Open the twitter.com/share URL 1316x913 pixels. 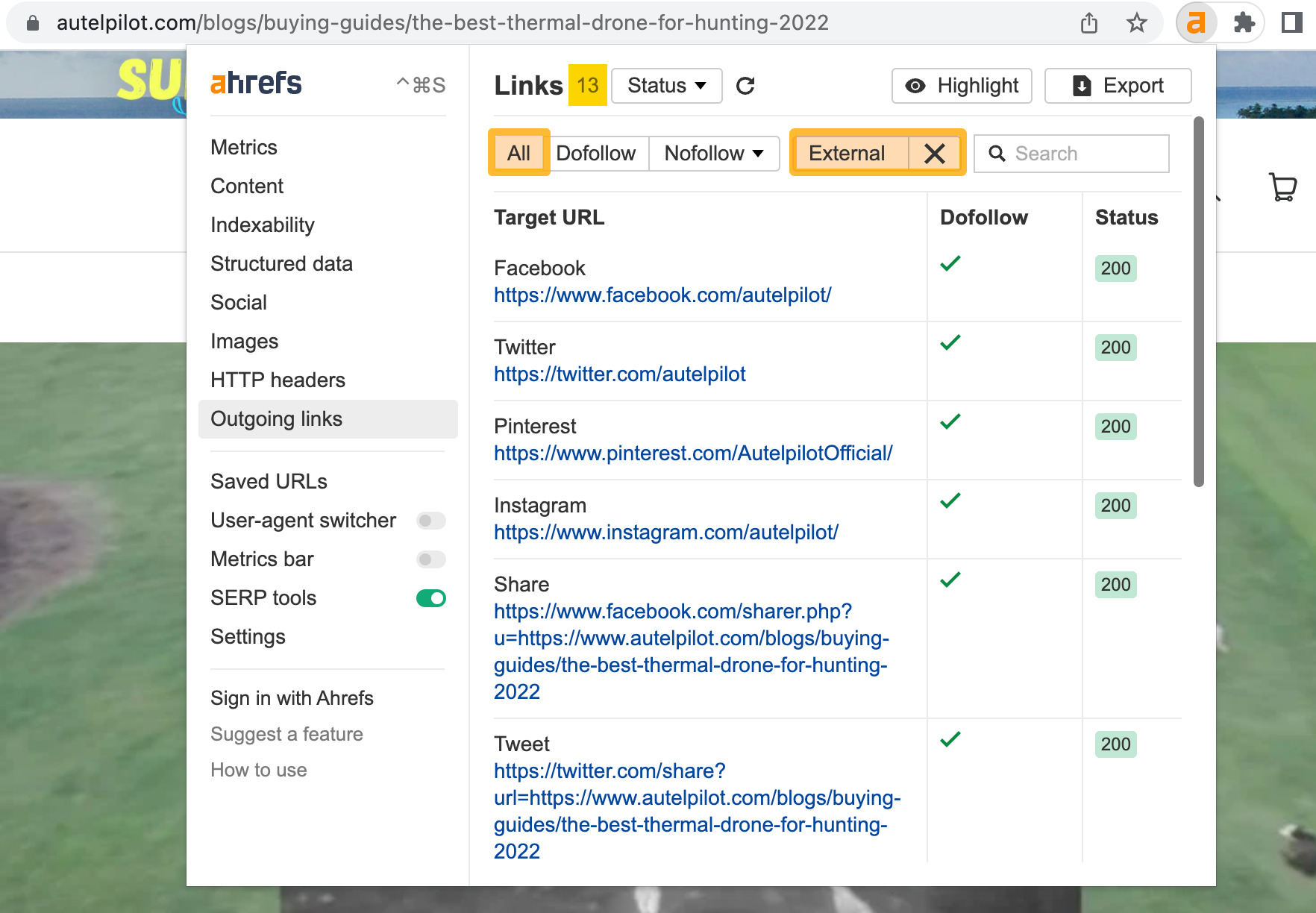pyautogui.click(x=697, y=812)
